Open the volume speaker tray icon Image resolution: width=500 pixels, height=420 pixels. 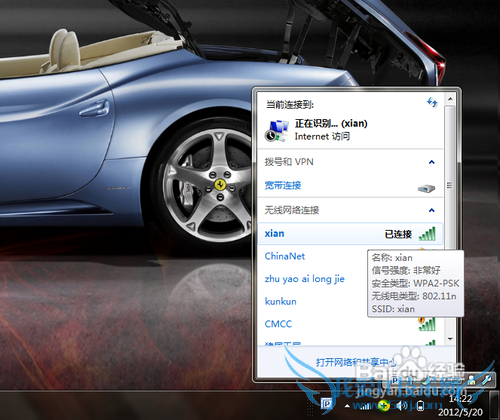click(x=402, y=405)
